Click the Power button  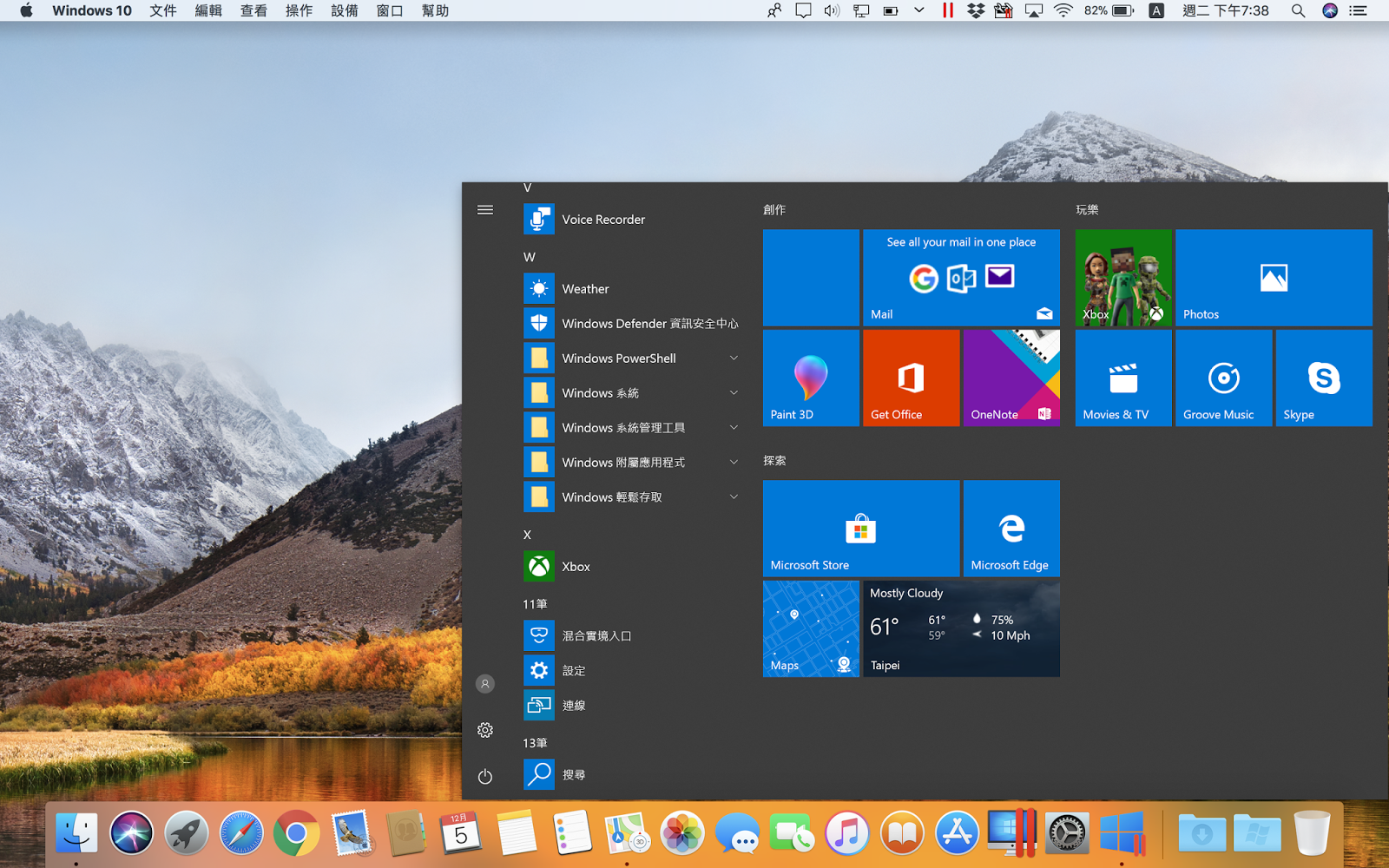pyautogui.click(x=485, y=777)
